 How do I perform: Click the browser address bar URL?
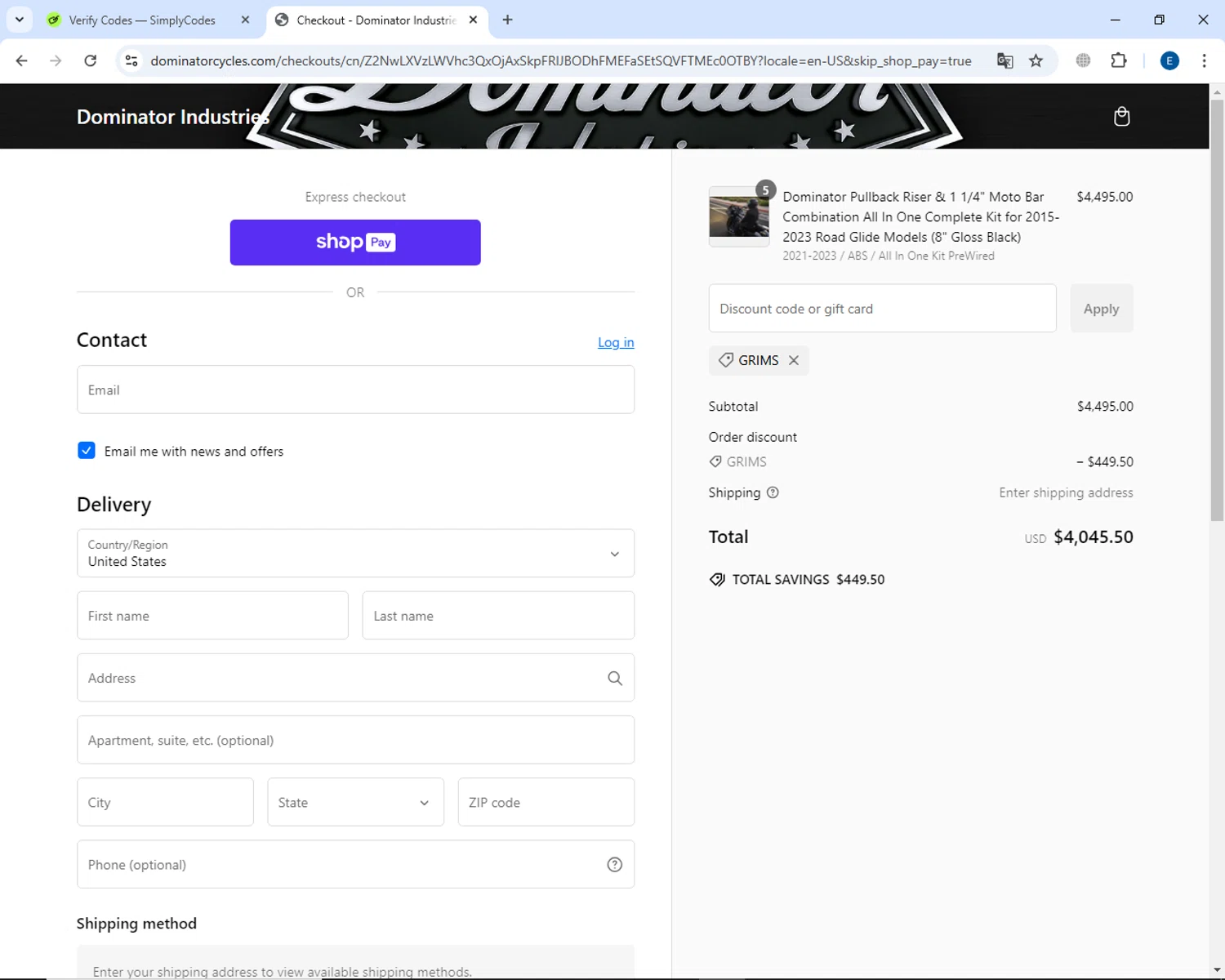coord(561,61)
